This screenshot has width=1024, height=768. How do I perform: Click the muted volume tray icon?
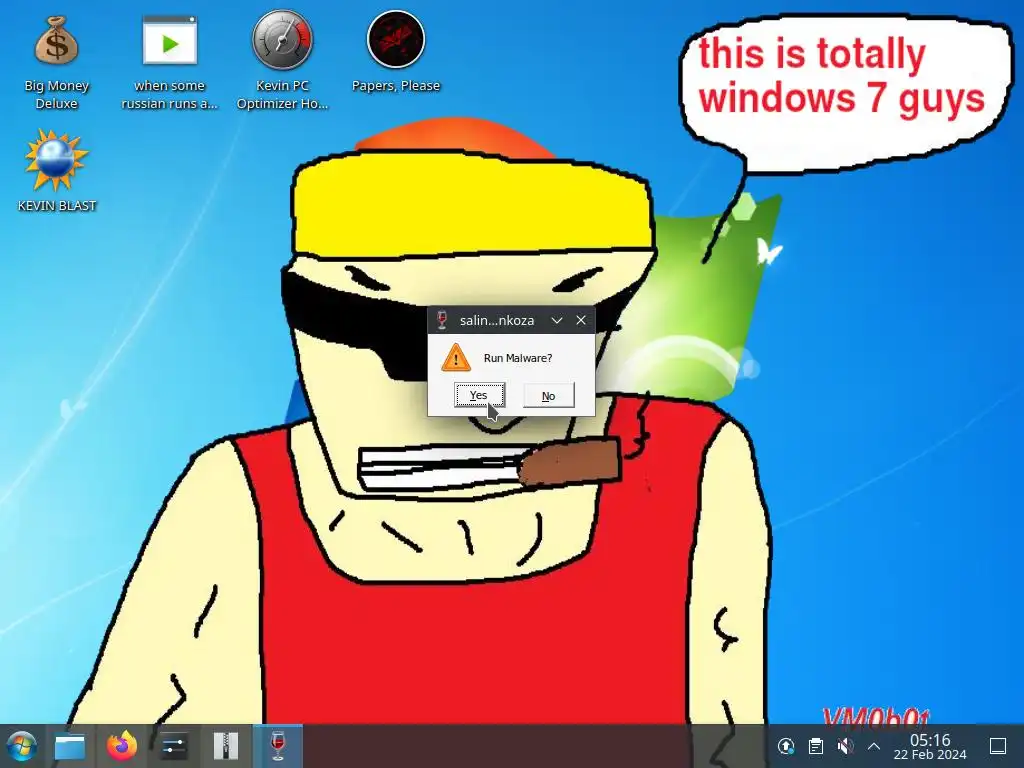(x=845, y=746)
